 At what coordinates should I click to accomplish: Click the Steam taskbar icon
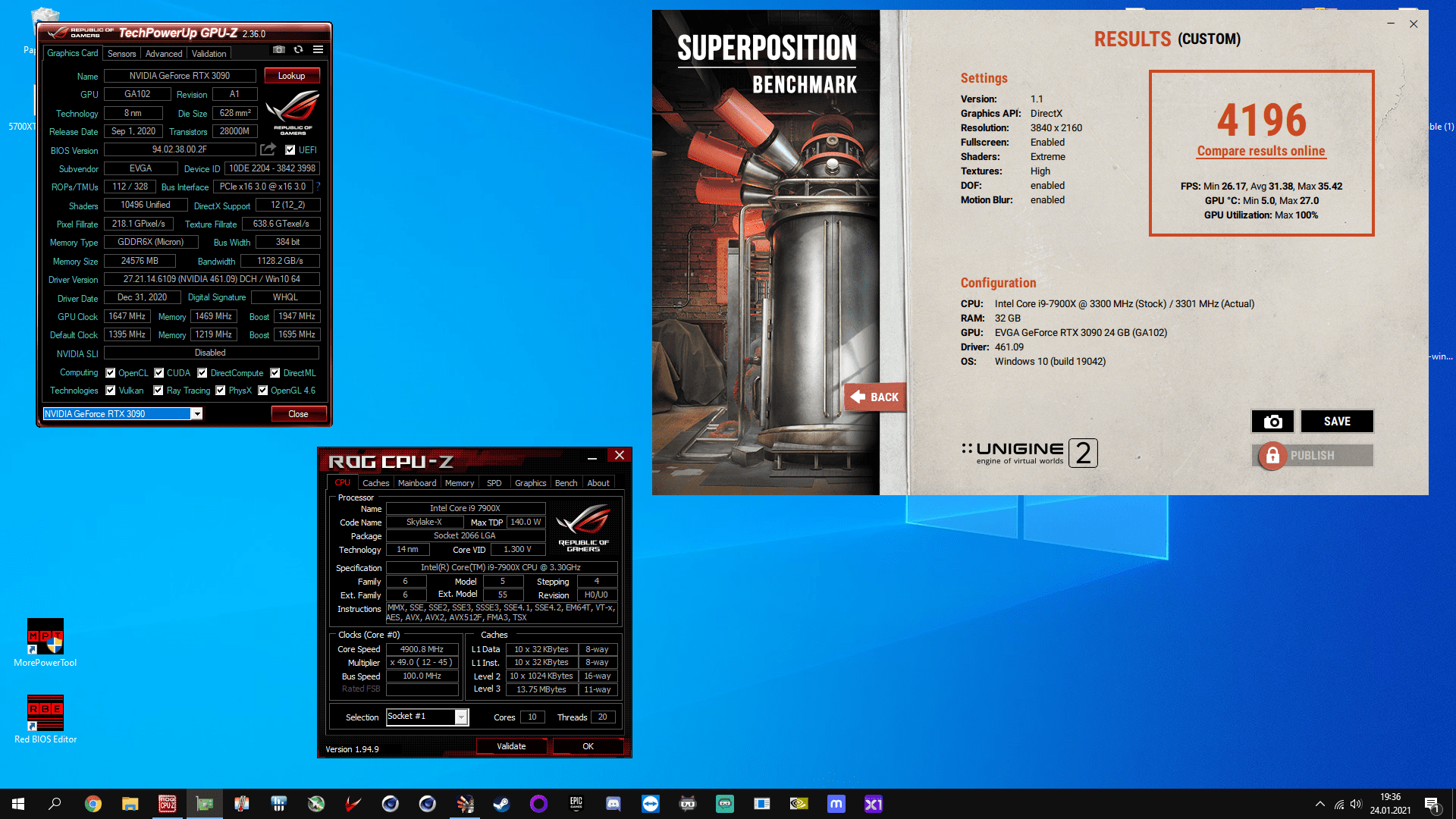pos(502,804)
